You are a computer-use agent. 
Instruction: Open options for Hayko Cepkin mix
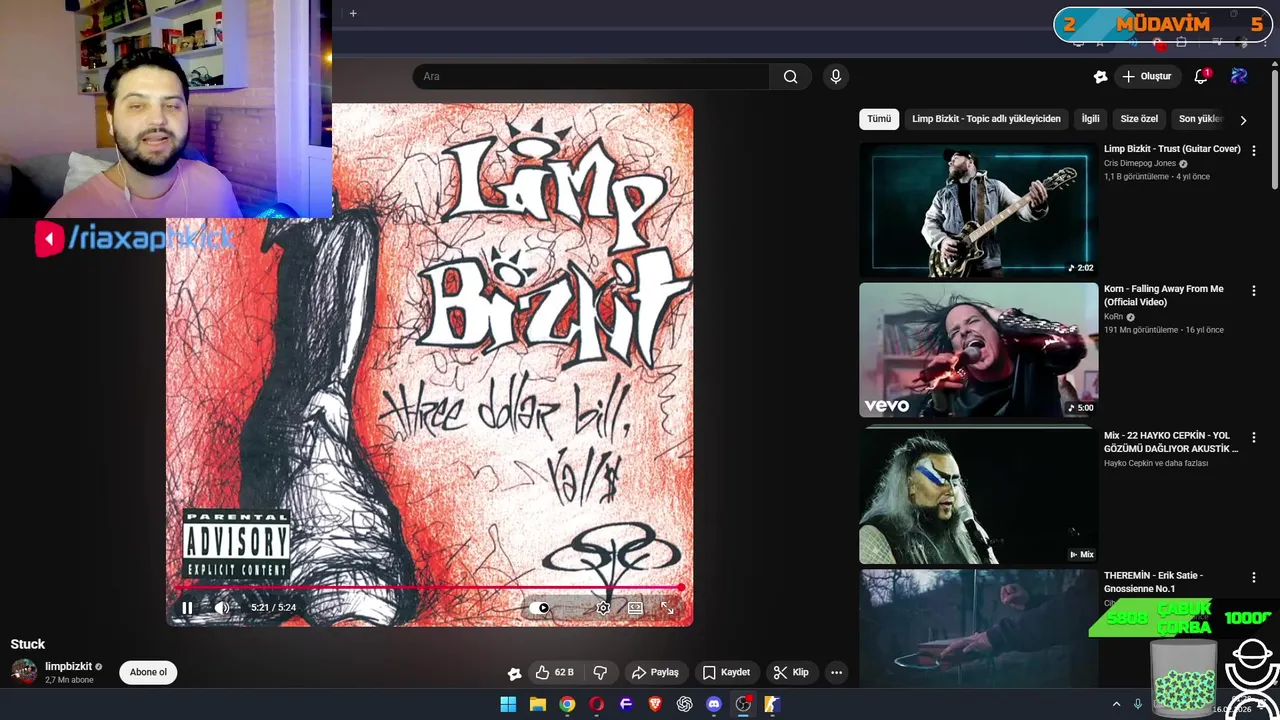(1254, 437)
